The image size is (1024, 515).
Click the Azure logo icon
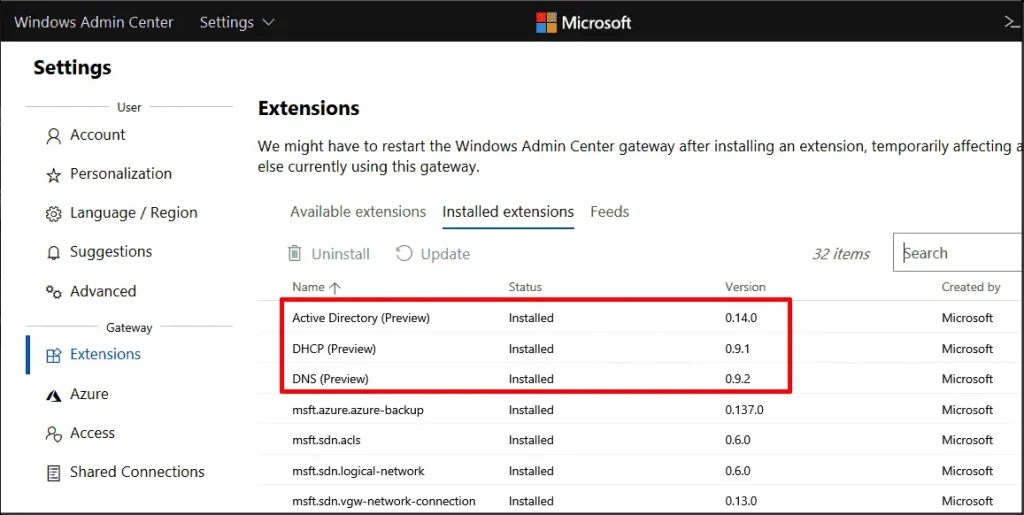tap(54, 395)
